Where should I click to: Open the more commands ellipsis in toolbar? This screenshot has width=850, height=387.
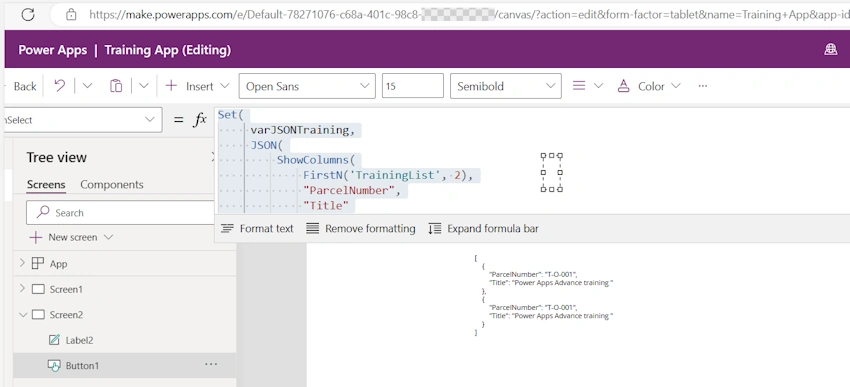click(703, 86)
